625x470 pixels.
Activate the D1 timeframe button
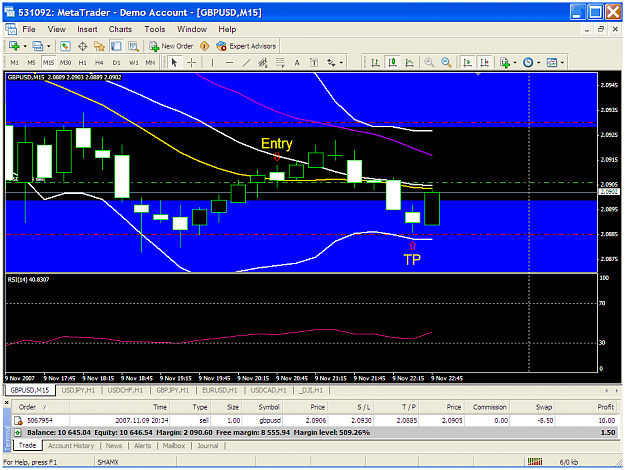(x=116, y=63)
